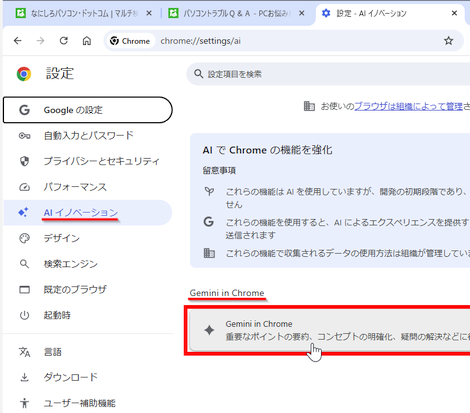
Task: Open 検索エンジン settings
Action: [x=88, y=264]
